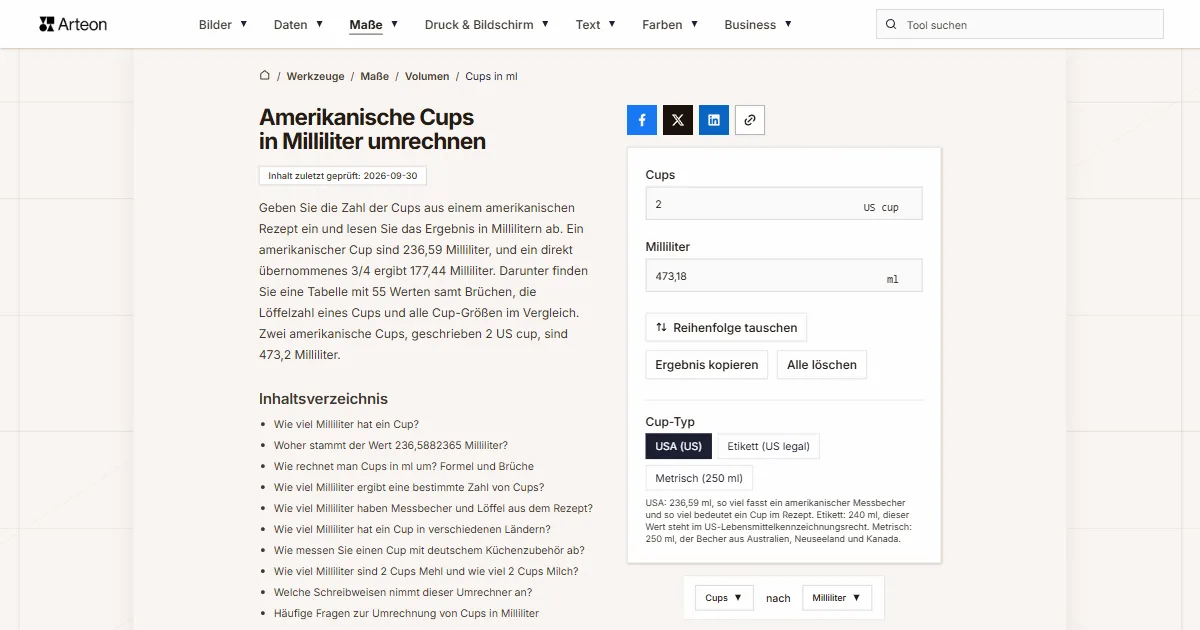Click the Cups in ml breadcrumb text
1200x630 pixels.
coord(491,76)
